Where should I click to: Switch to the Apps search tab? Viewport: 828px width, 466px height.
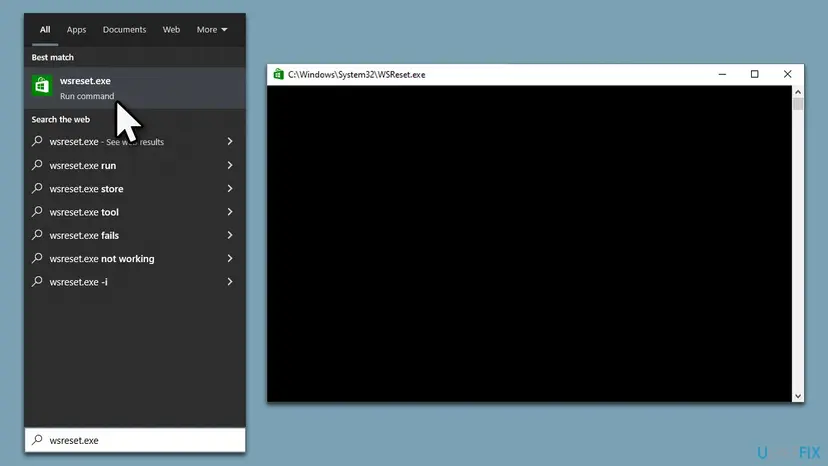click(x=76, y=30)
